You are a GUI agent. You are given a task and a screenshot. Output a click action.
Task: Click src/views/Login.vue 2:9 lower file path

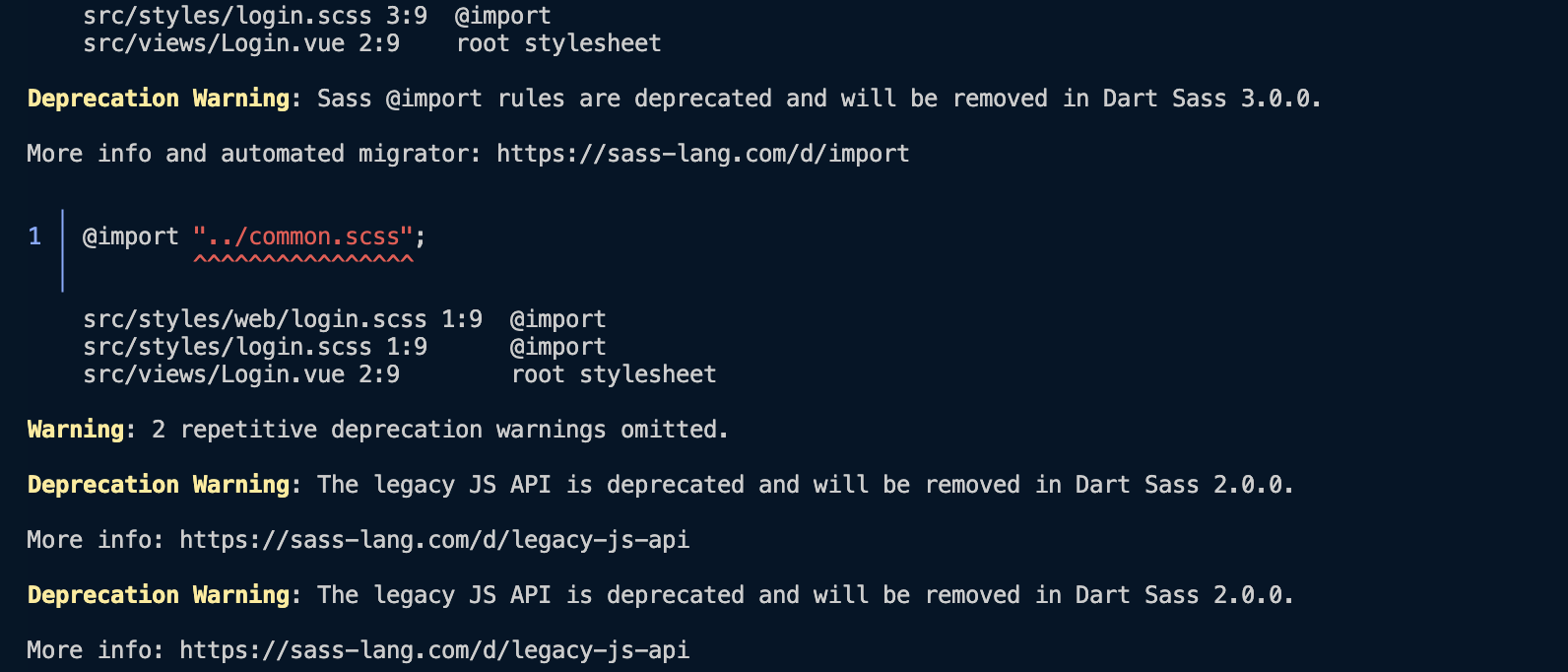click(x=241, y=374)
